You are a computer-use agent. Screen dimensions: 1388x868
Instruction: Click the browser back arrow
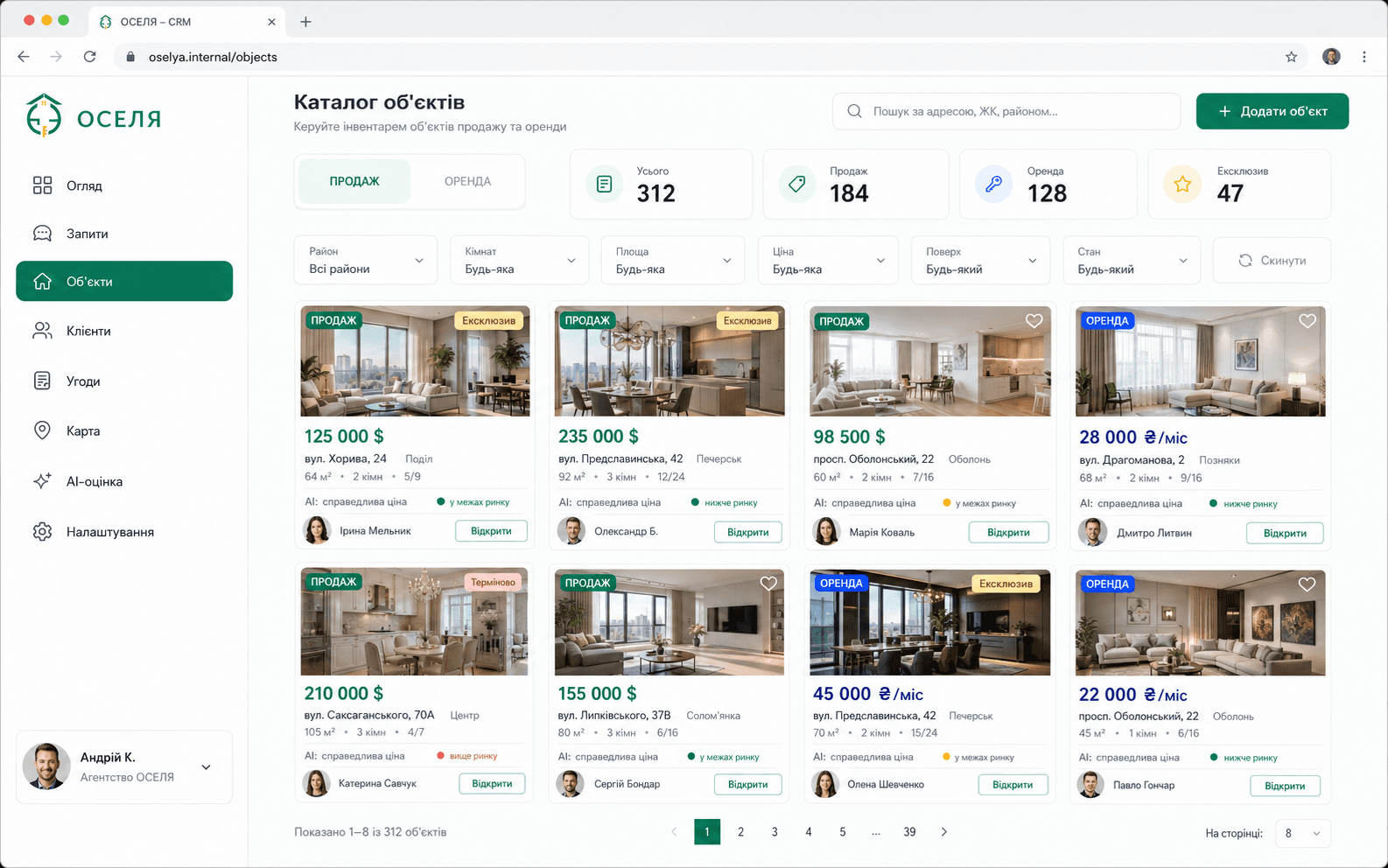coord(24,57)
